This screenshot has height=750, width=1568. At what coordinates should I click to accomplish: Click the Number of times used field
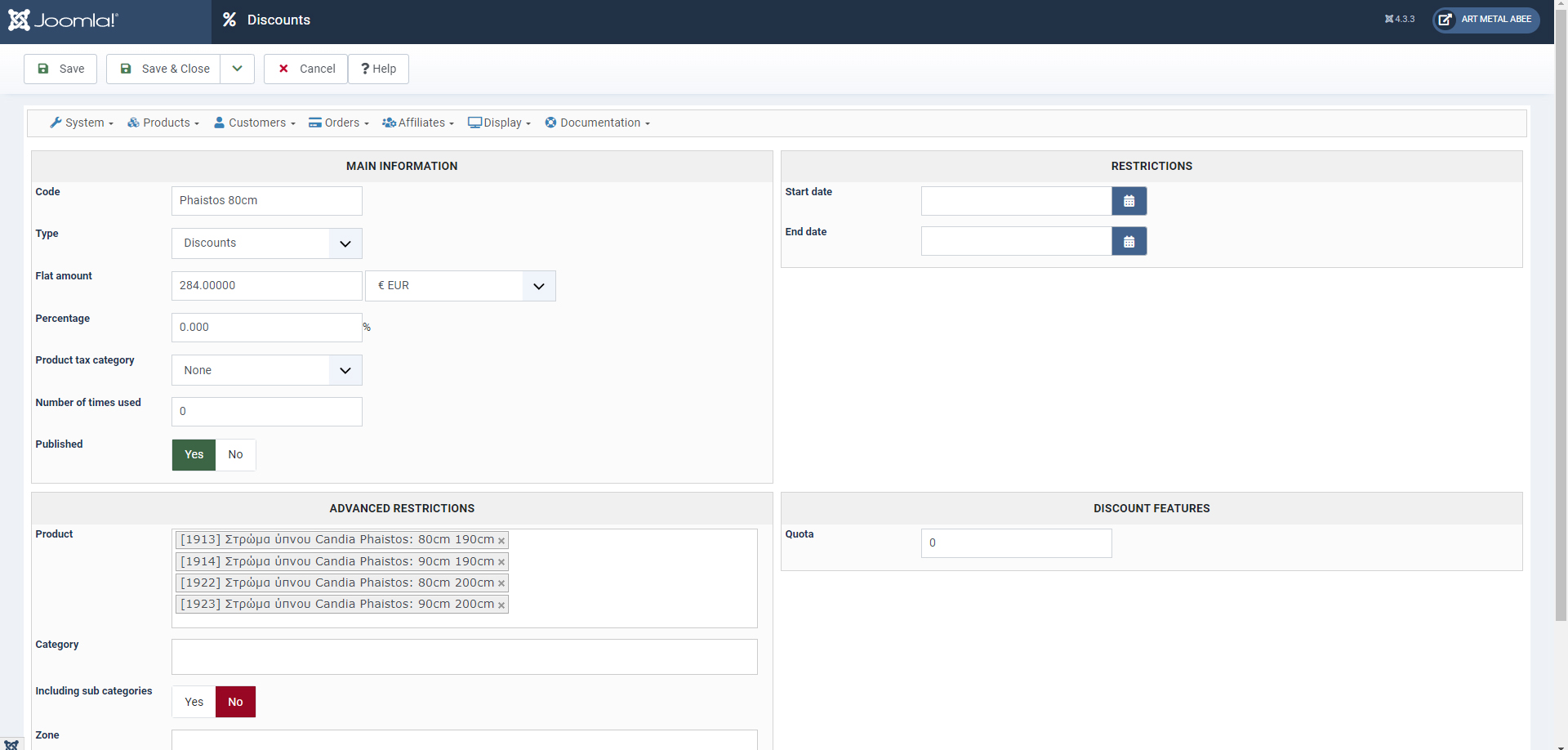pos(267,412)
